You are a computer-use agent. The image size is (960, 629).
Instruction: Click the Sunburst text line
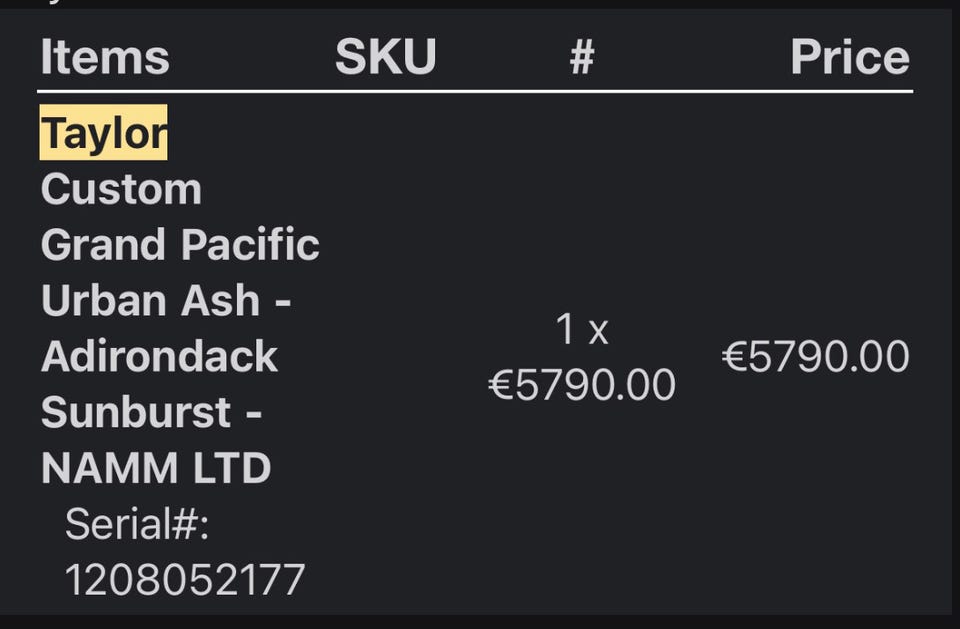coord(150,412)
